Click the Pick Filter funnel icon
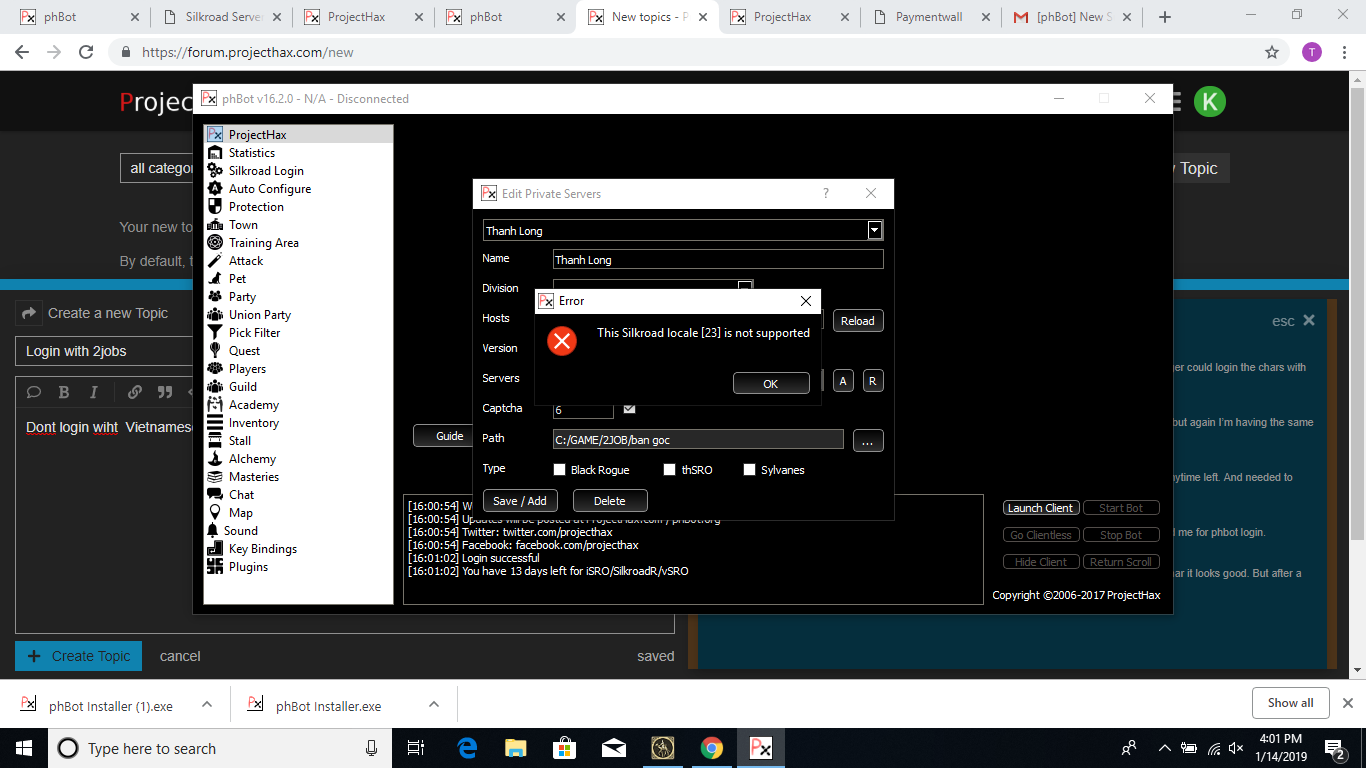The image size is (1366, 768). point(215,333)
